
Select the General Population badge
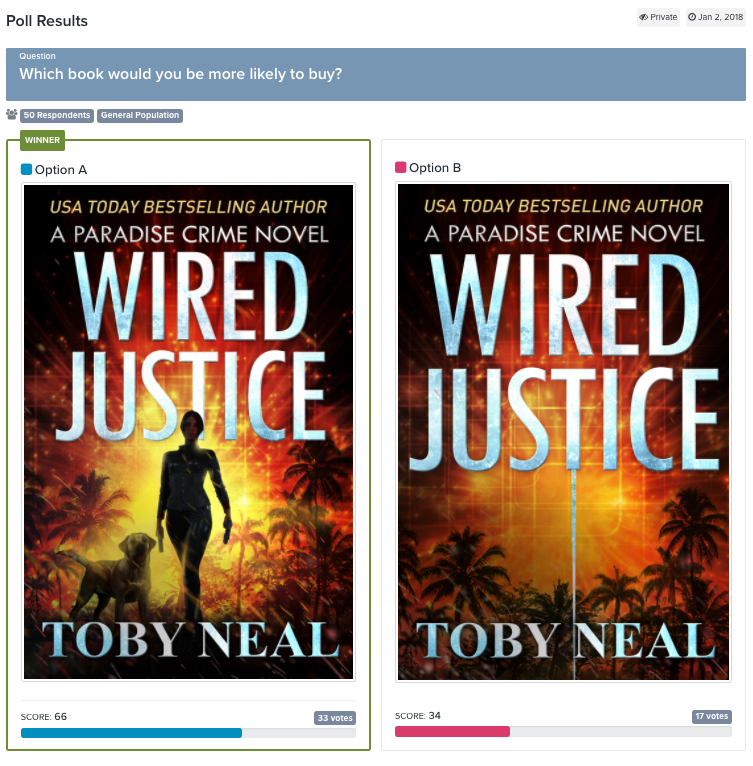(x=140, y=115)
